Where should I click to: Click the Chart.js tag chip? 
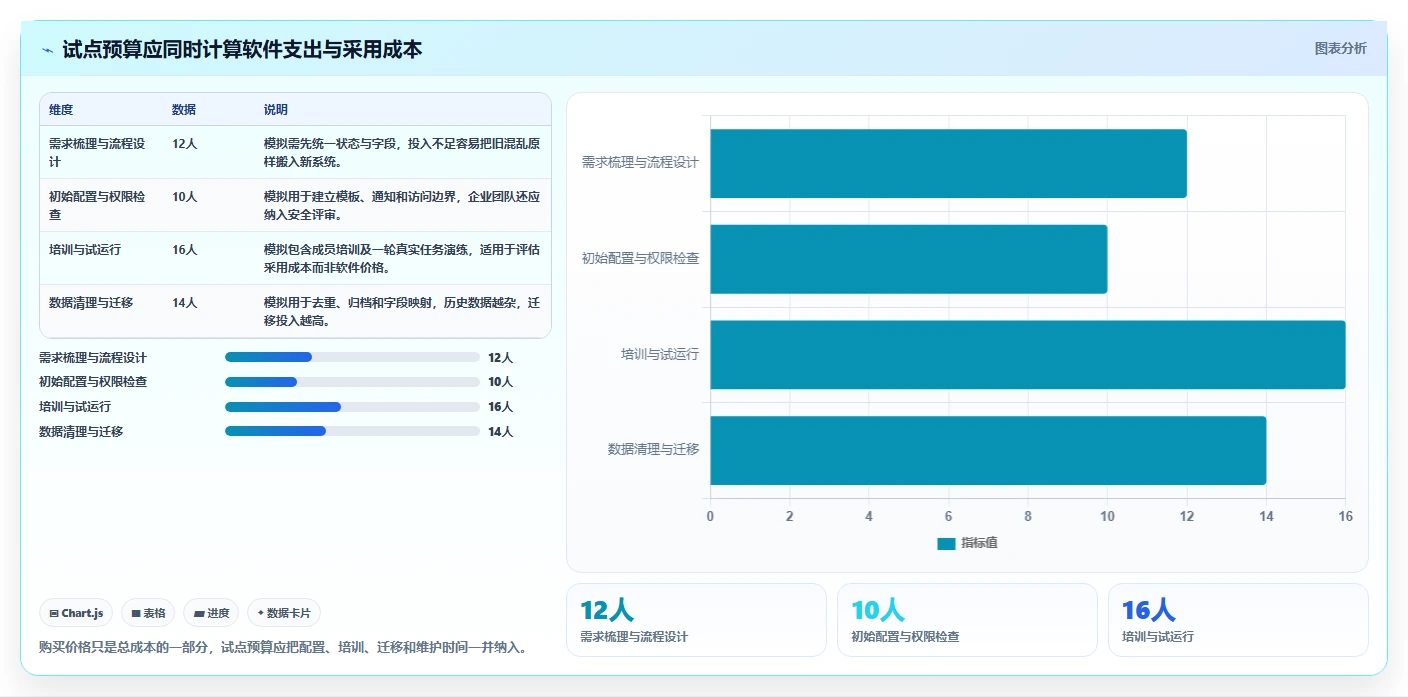click(x=76, y=613)
